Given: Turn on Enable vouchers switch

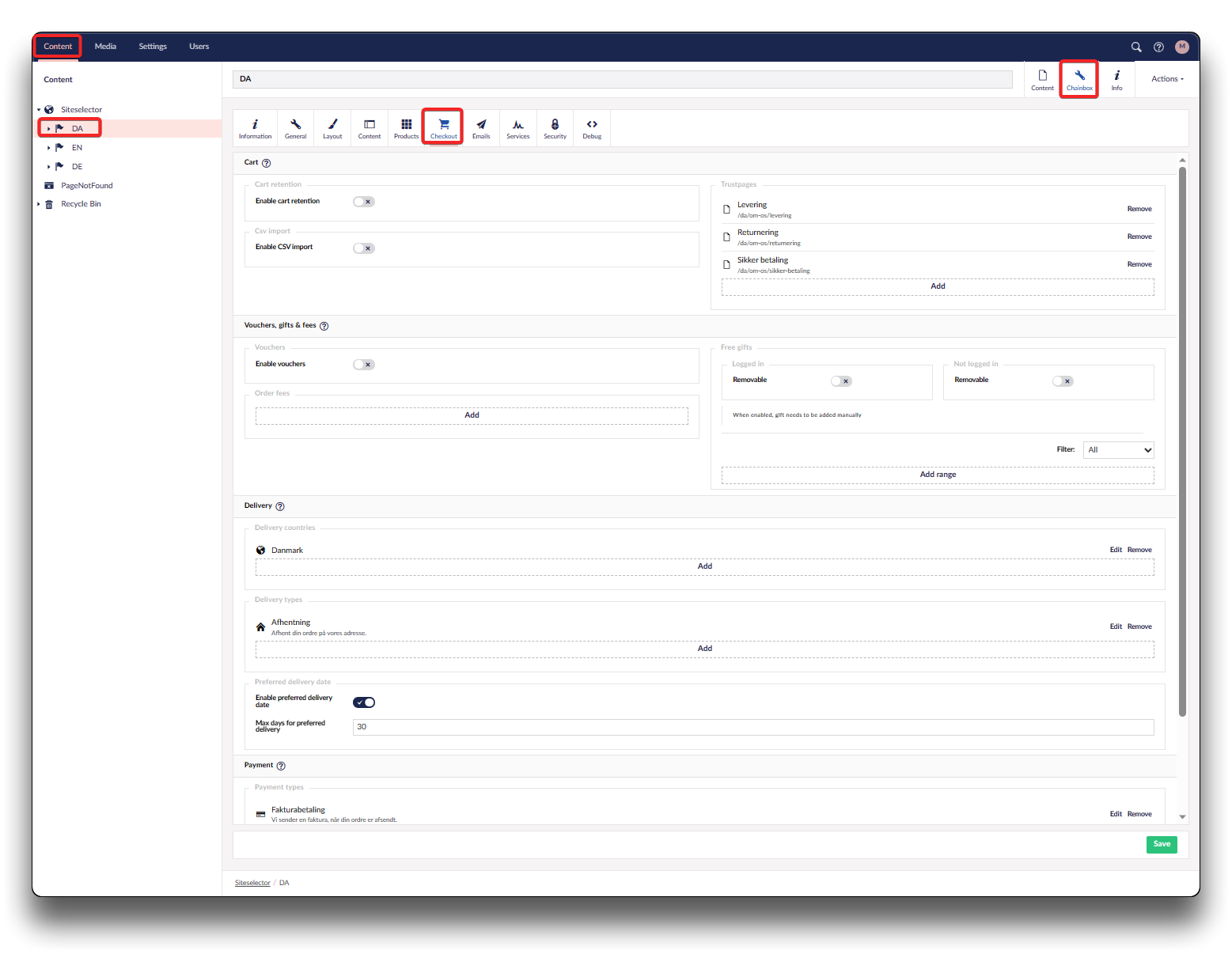Looking at the screenshot, I should click(x=363, y=365).
